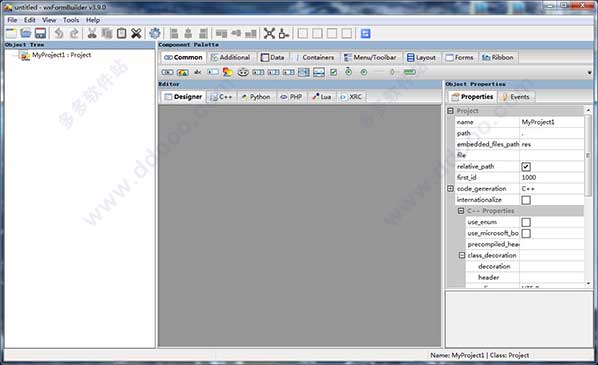Pick the wxButton component in palette
598x365 pixels.
coord(167,72)
